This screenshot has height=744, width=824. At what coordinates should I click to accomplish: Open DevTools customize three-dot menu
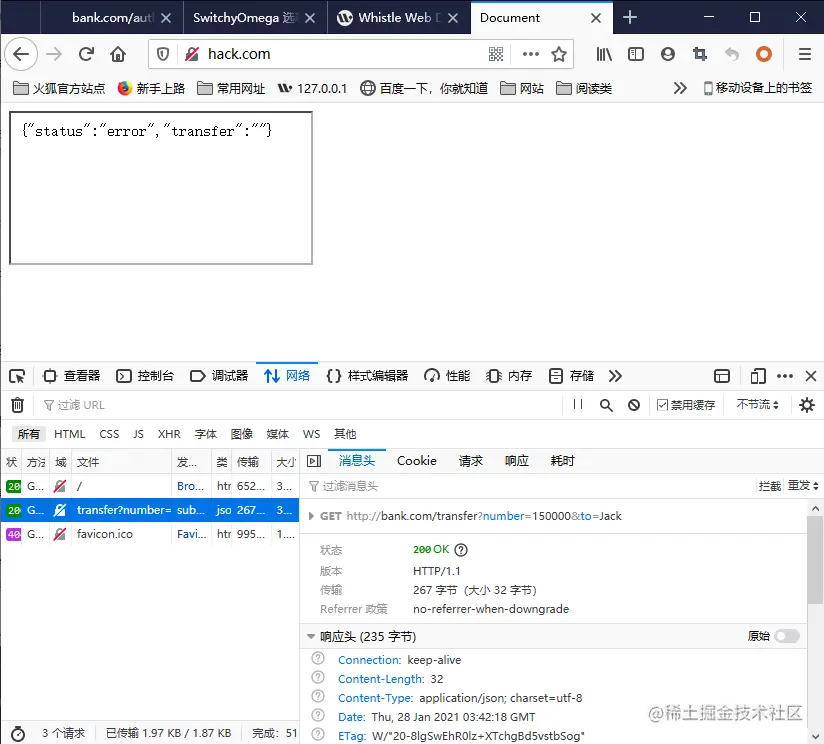(x=785, y=376)
